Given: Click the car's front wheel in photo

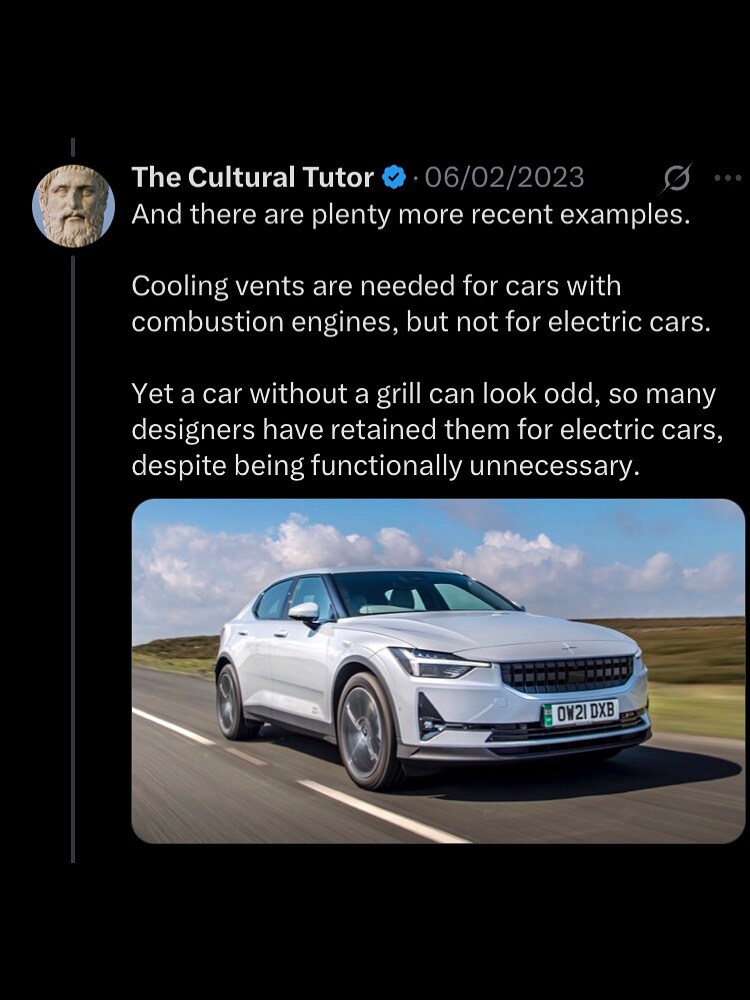Looking at the screenshot, I should [x=366, y=732].
